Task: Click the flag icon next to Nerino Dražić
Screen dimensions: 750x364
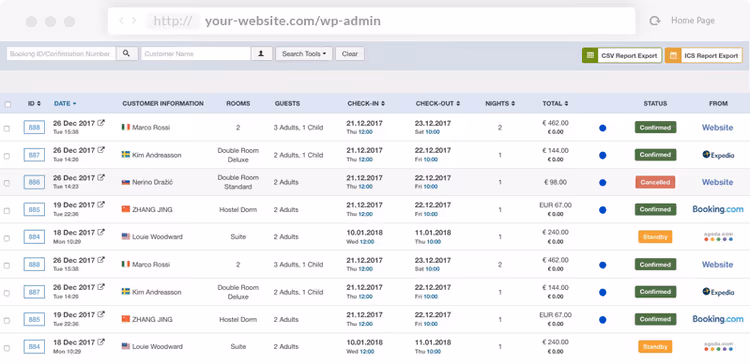Action: 126,182
